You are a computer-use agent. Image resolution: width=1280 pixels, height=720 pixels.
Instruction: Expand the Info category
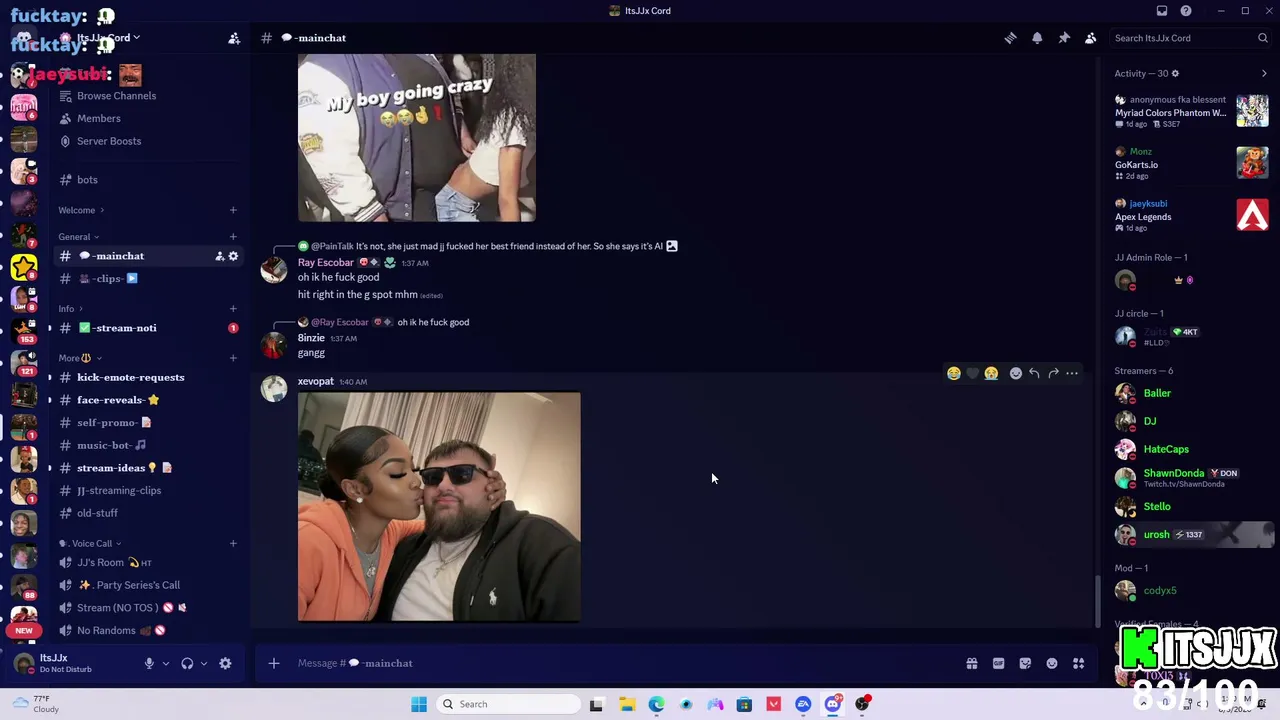70,308
